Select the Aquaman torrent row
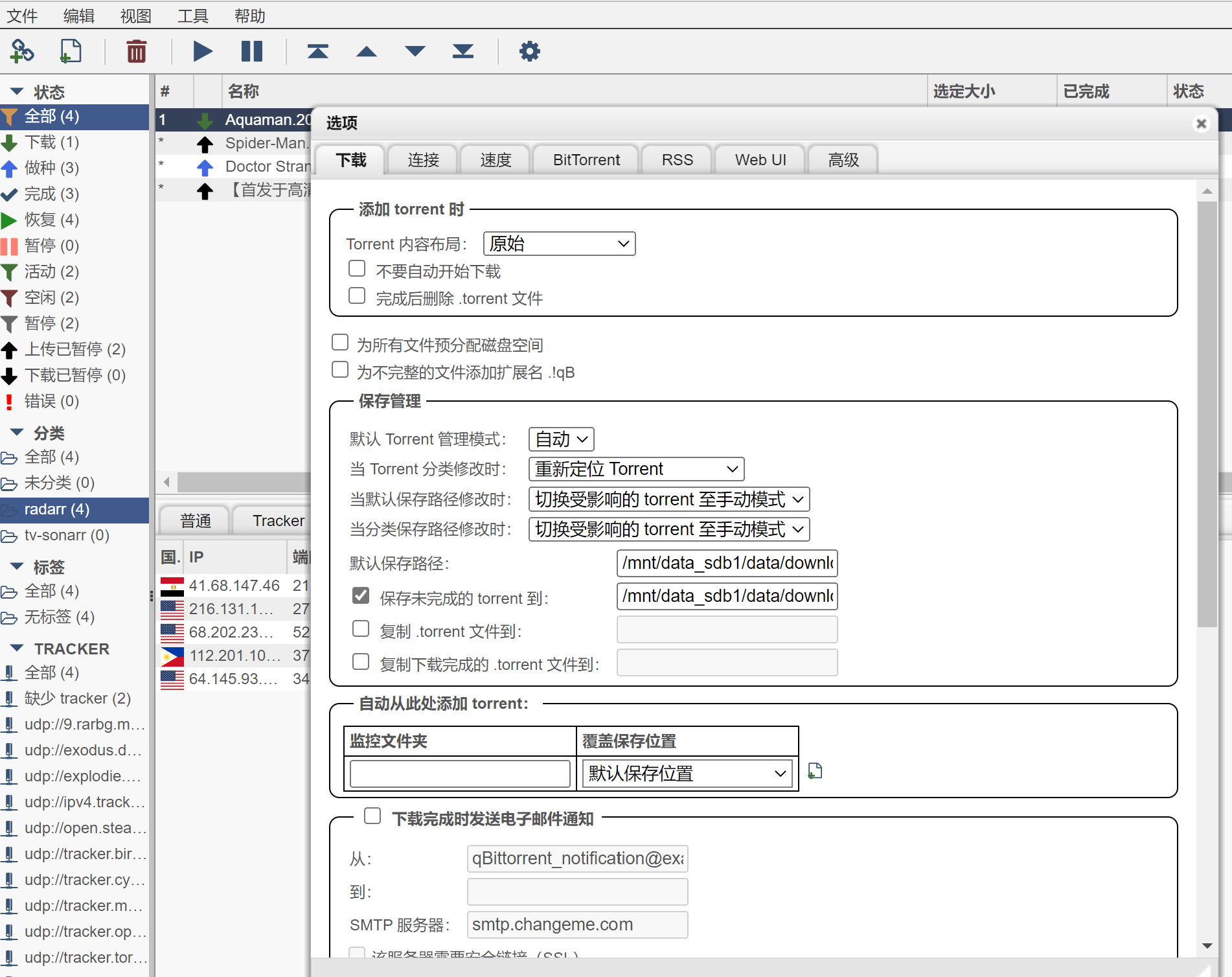 234,120
